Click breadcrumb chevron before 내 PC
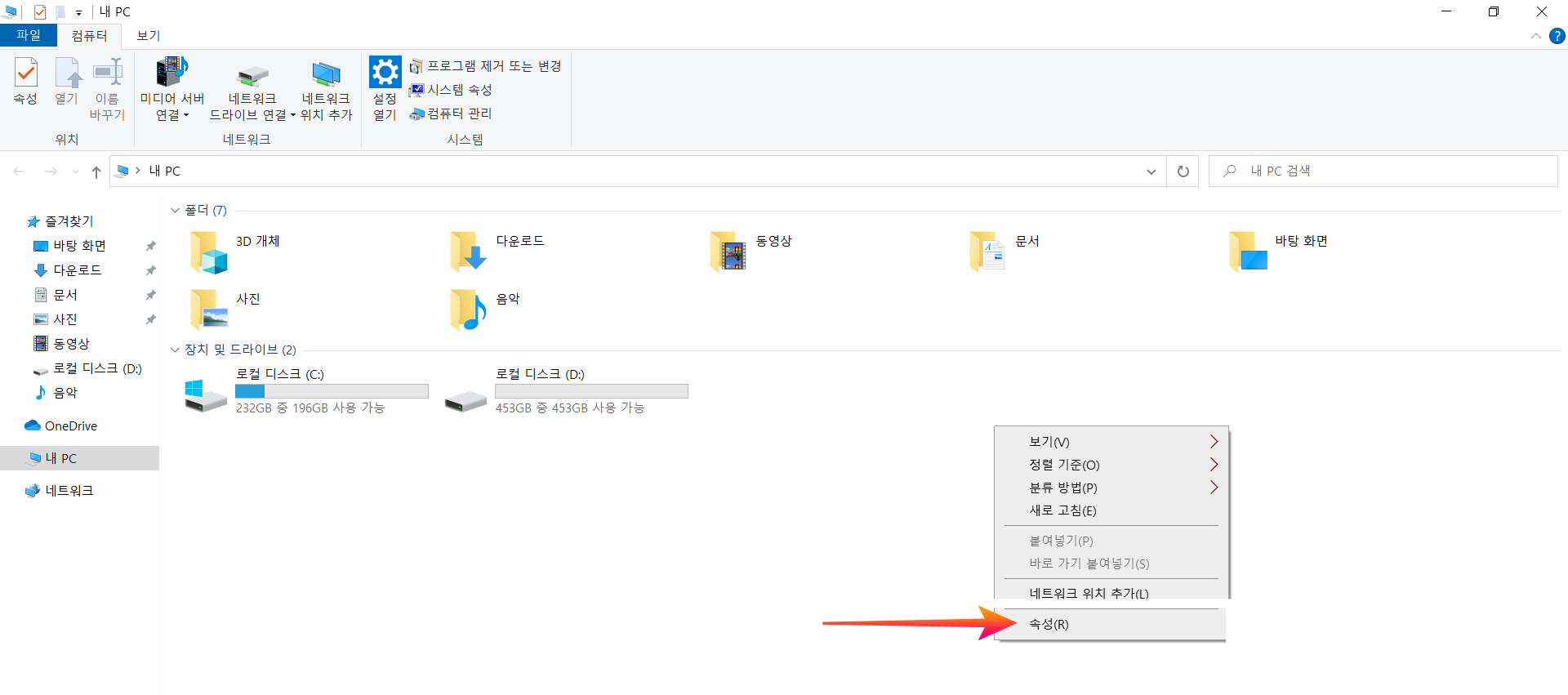The width and height of the screenshot is (1568, 695). click(x=138, y=171)
